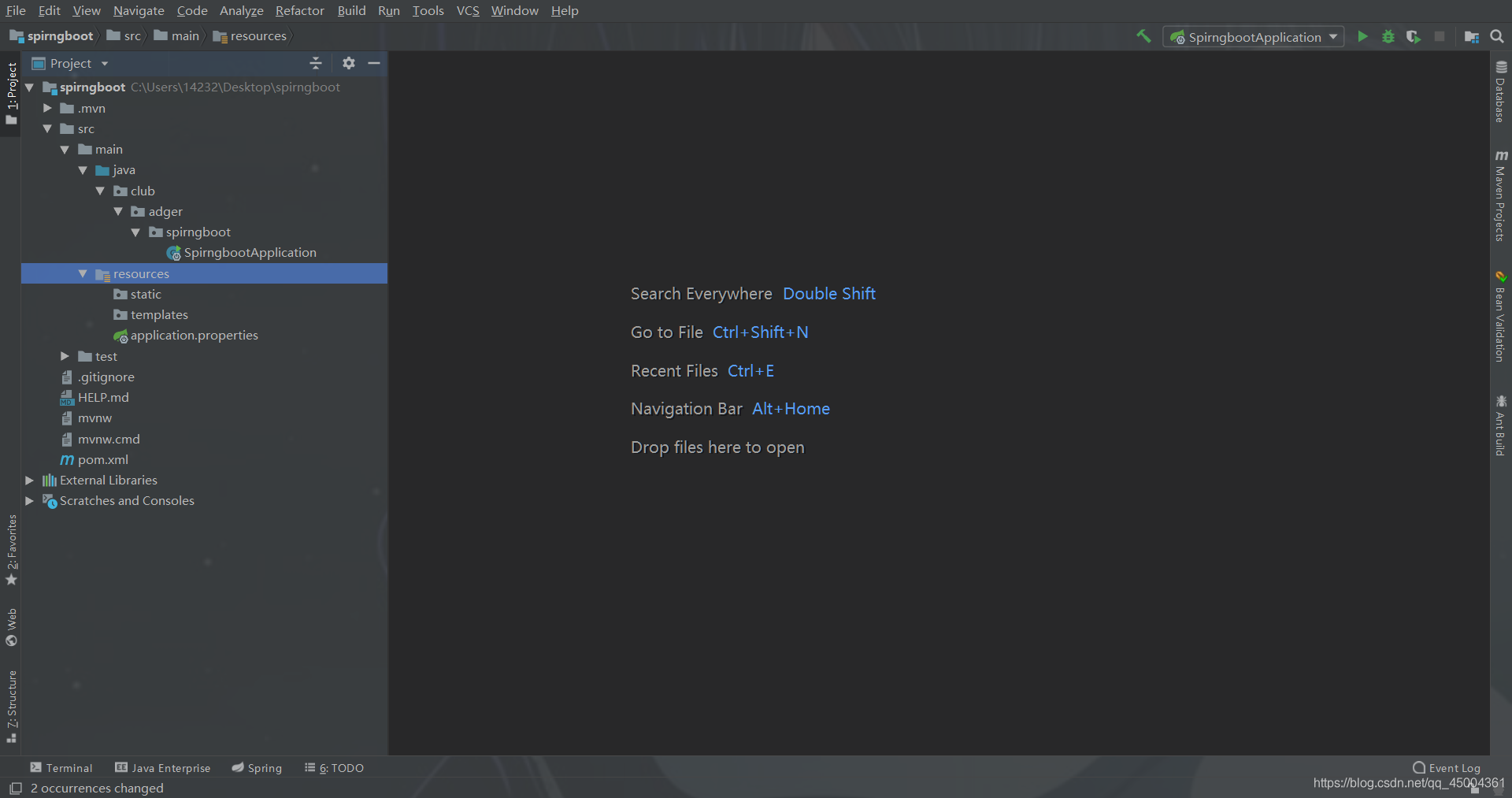
Task: Collapse the adger package arrow
Action: point(118,211)
